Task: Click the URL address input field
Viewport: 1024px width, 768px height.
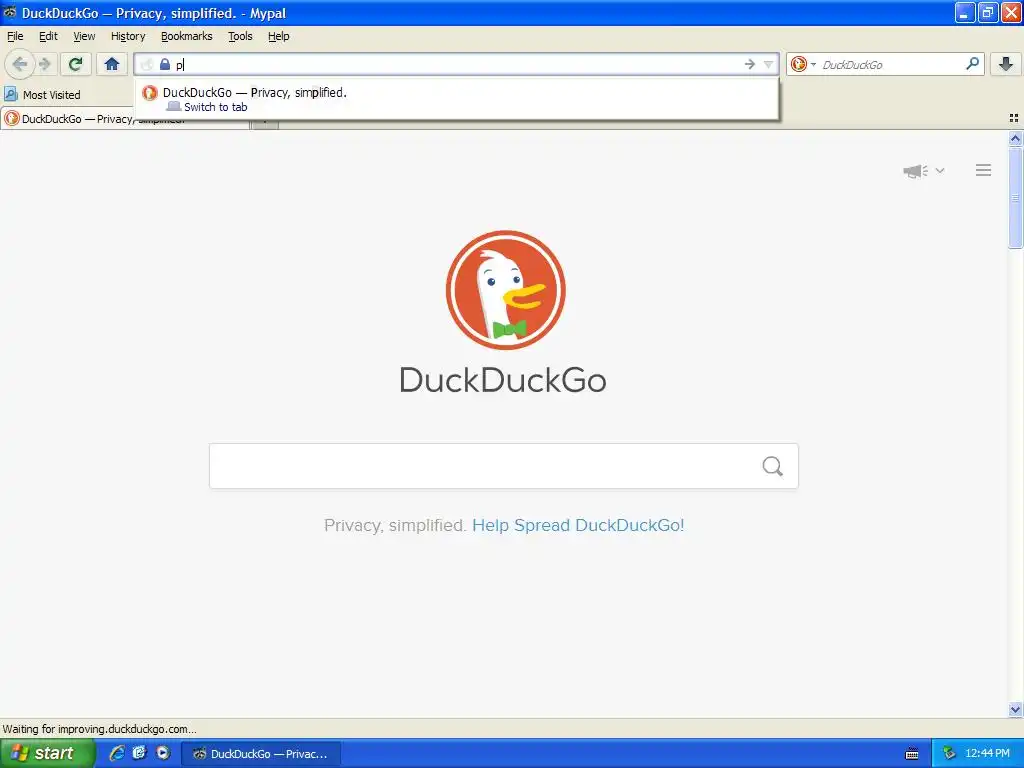Action: 457,64
